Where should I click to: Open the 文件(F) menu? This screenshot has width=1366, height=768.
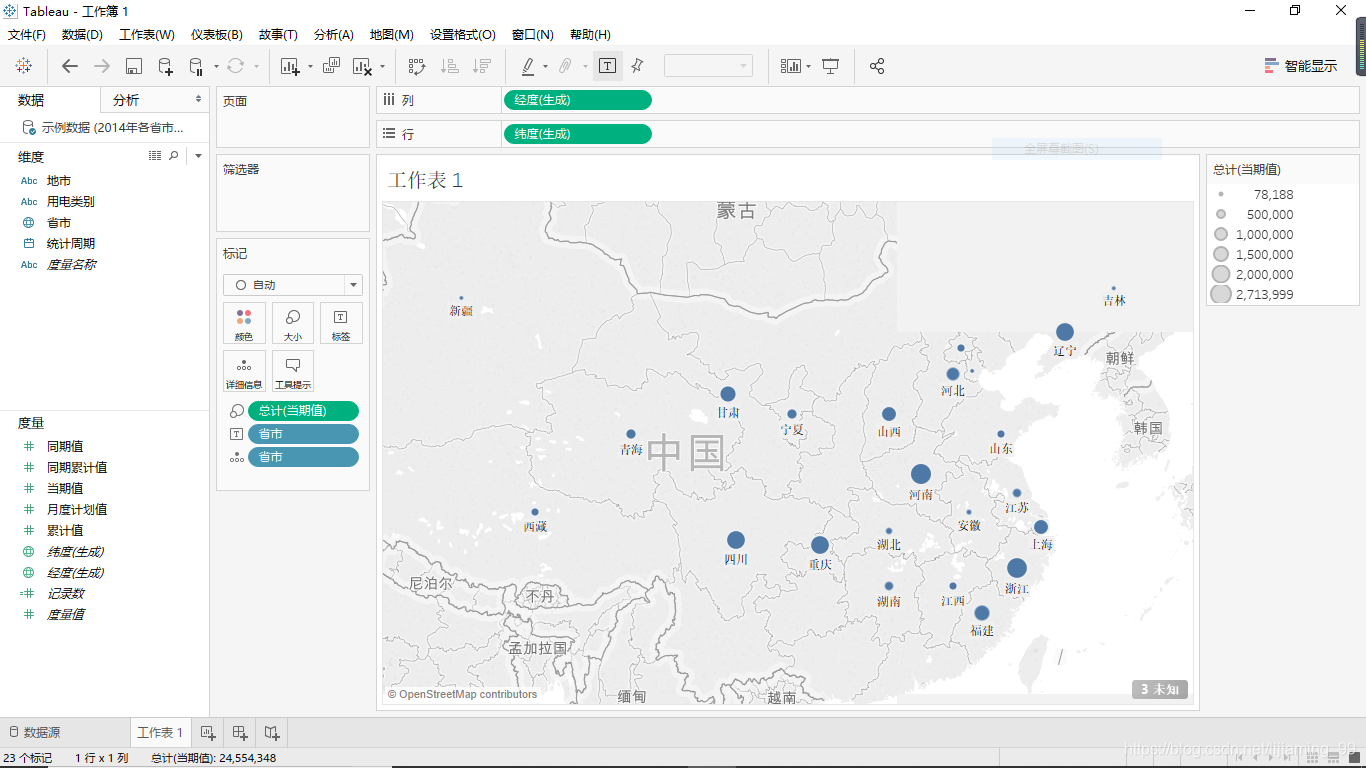[27, 35]
